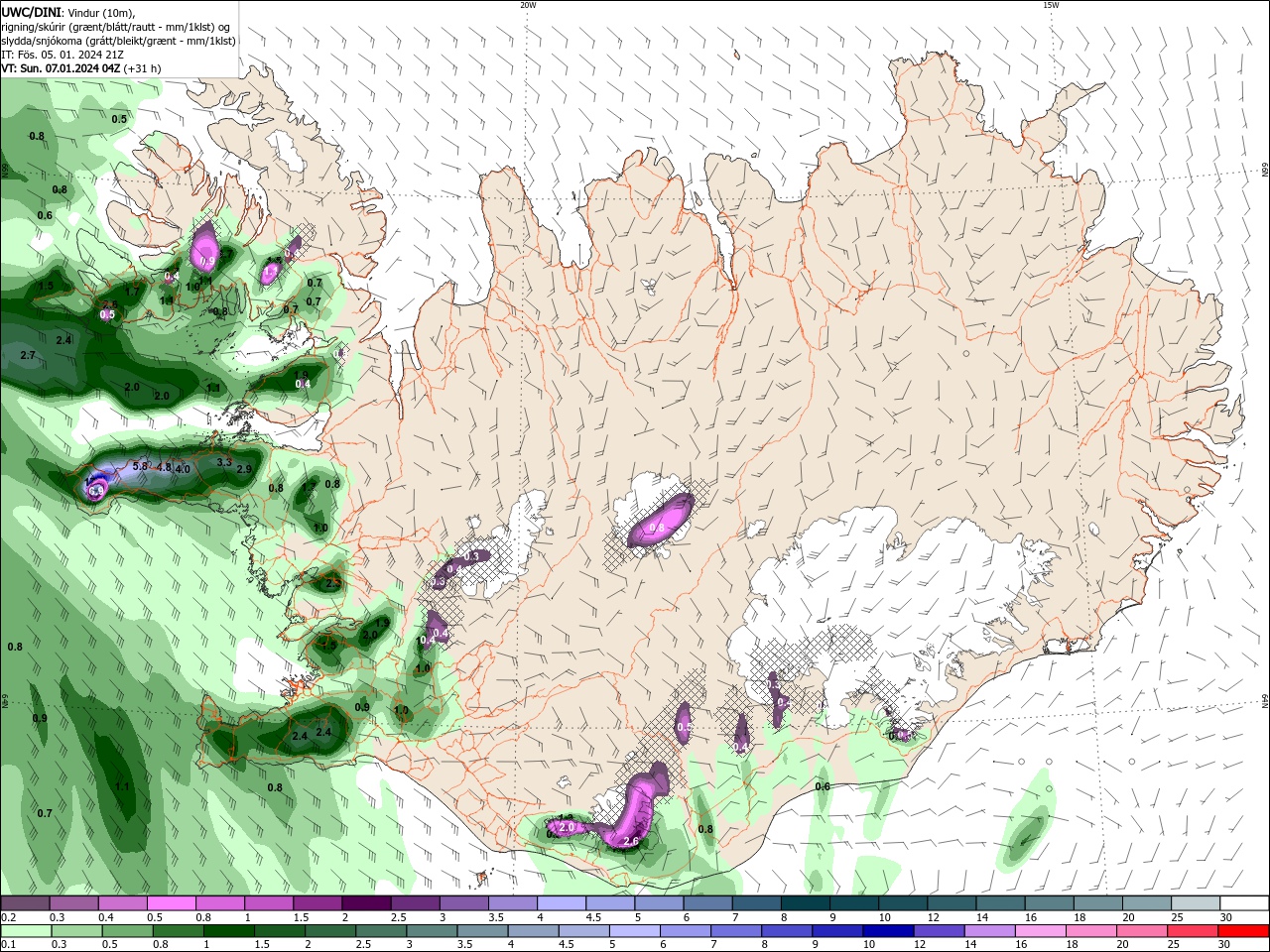Image resolution: width=1270 pixels, height=952 pixels.
Task: Click the 'rigning/skúrir' legend description line
Action: click(116, 27)
